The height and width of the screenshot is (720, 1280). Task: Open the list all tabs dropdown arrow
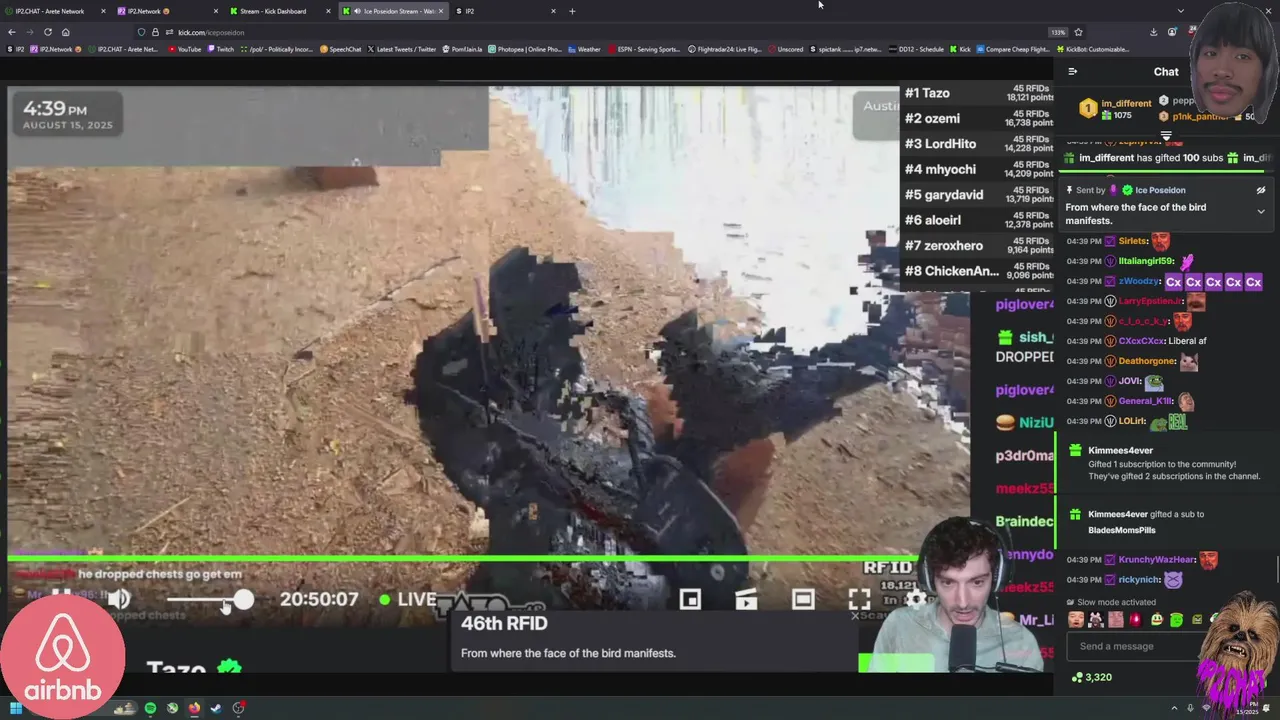click(1180, 11)
